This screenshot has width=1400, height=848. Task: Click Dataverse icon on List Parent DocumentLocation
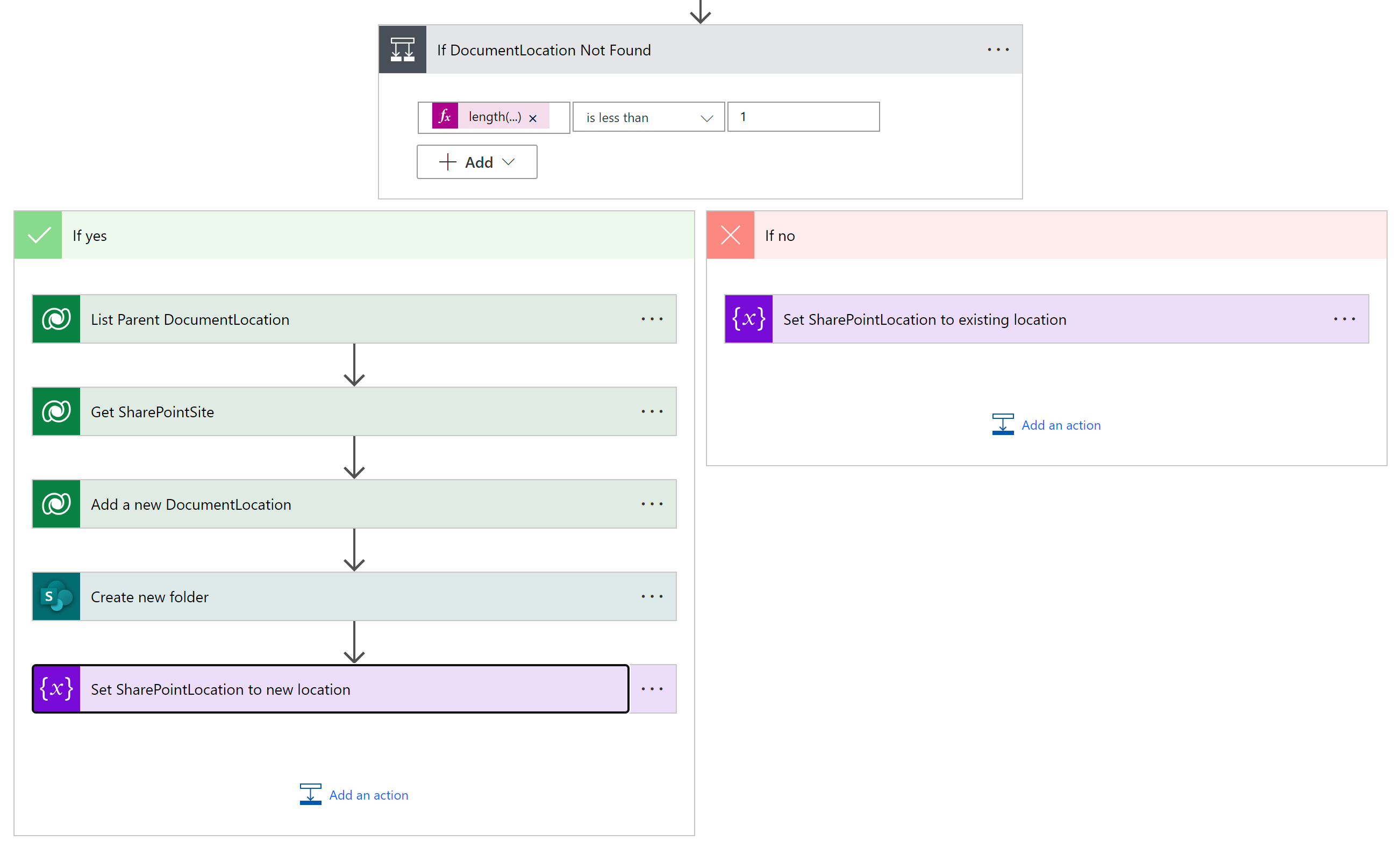pyautogui.click(x=56, y=319)
